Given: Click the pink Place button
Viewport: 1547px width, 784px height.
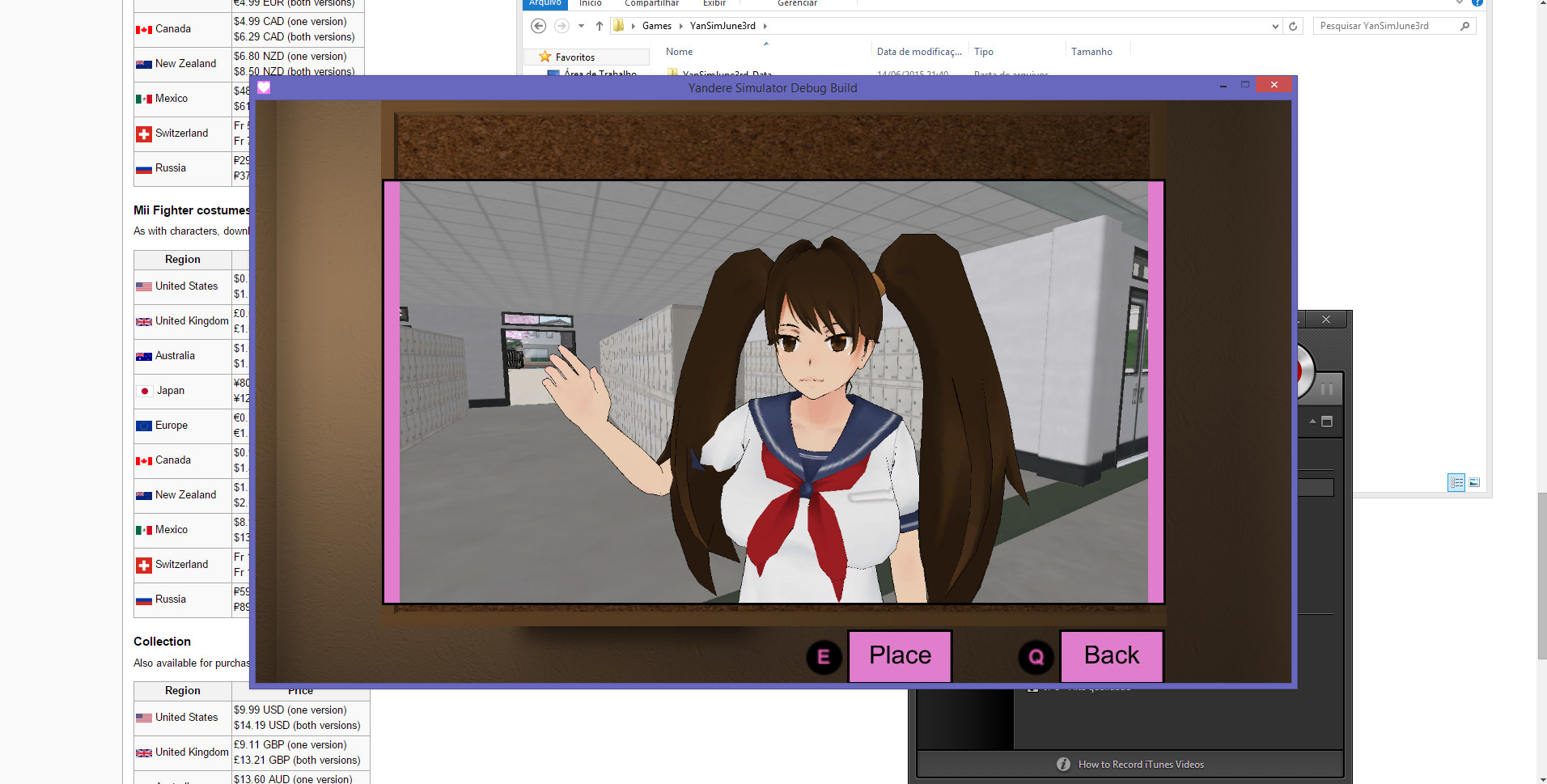Looking at the screenshot, I should coord(900,655).
